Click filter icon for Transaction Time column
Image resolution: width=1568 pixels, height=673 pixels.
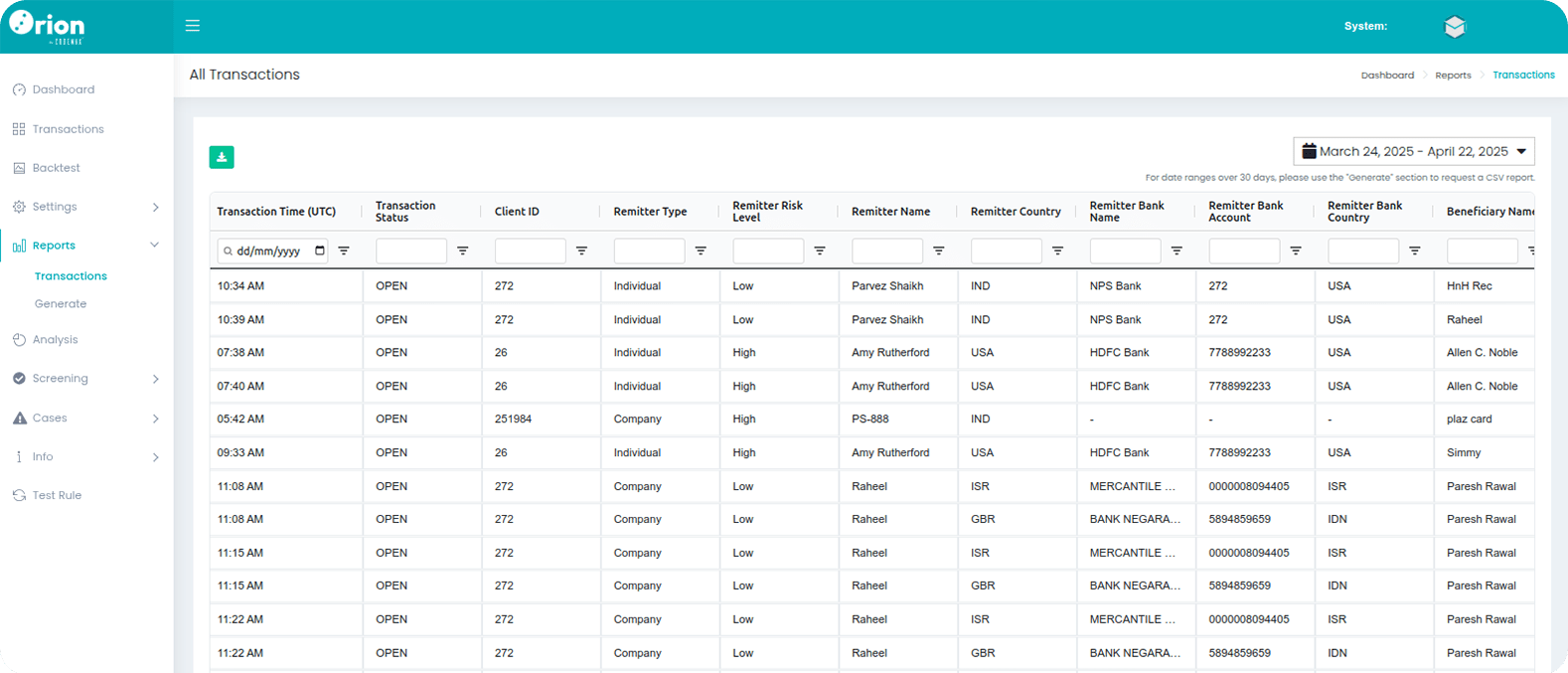click(344, 252)
